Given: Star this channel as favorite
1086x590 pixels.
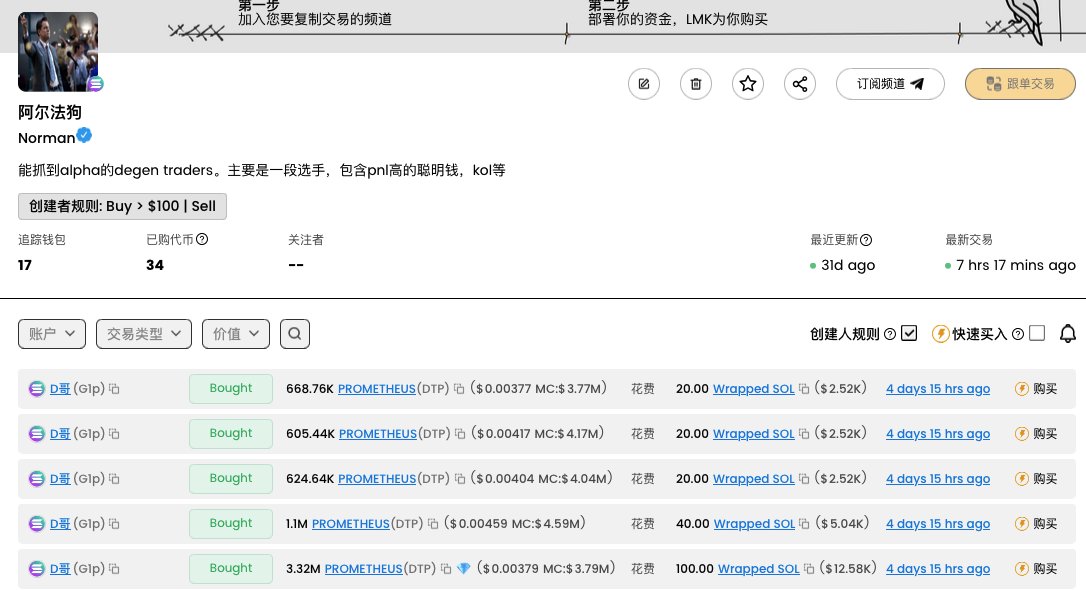Looking at the screenshot, I should pyautogui.click(x=747, y=84).
